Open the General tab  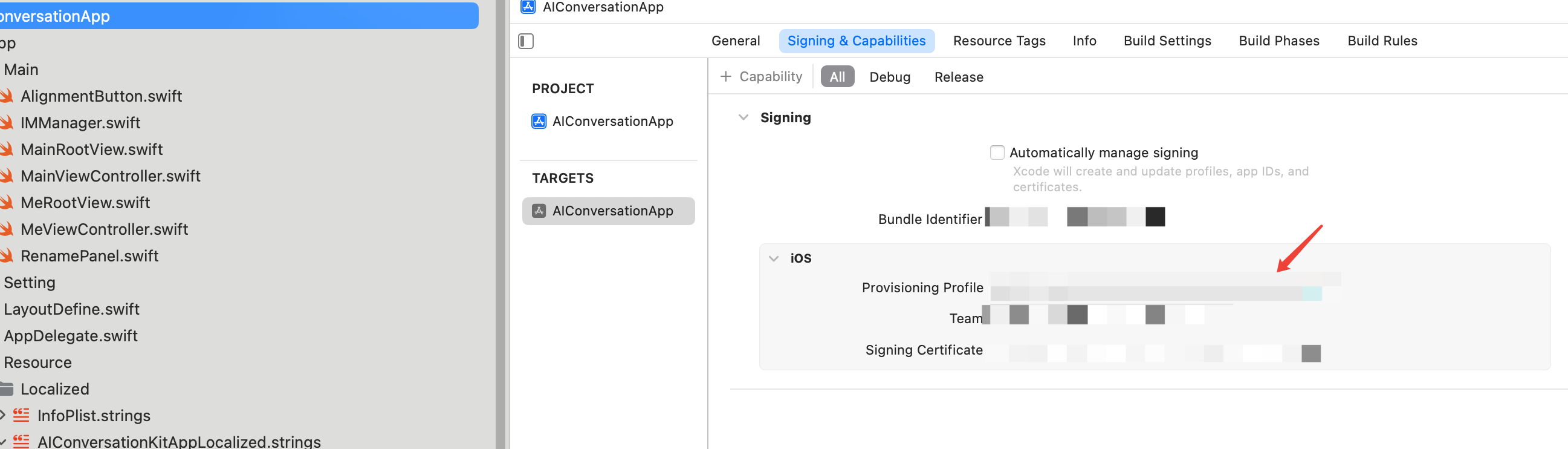[x=735, y=41]
